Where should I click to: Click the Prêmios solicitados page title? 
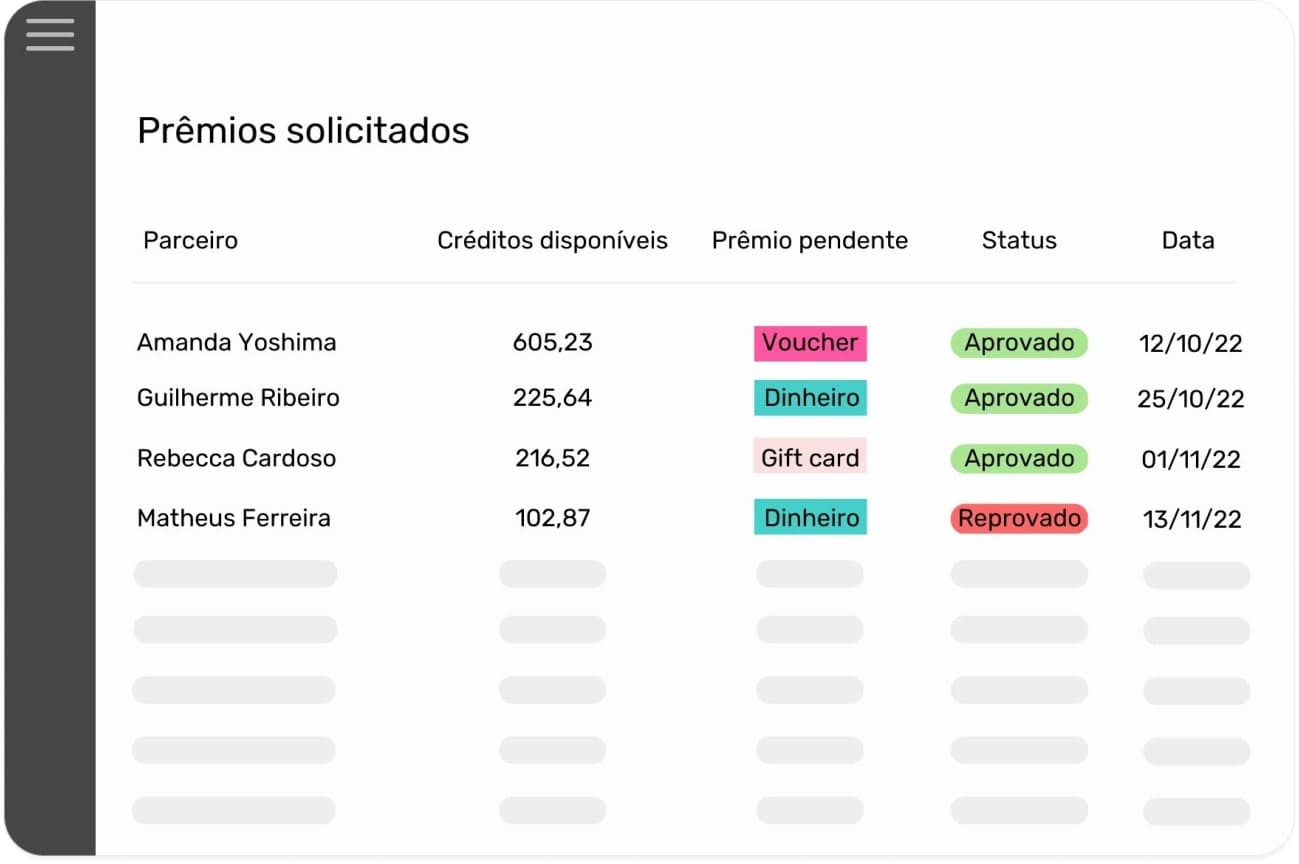pos(303,130)
